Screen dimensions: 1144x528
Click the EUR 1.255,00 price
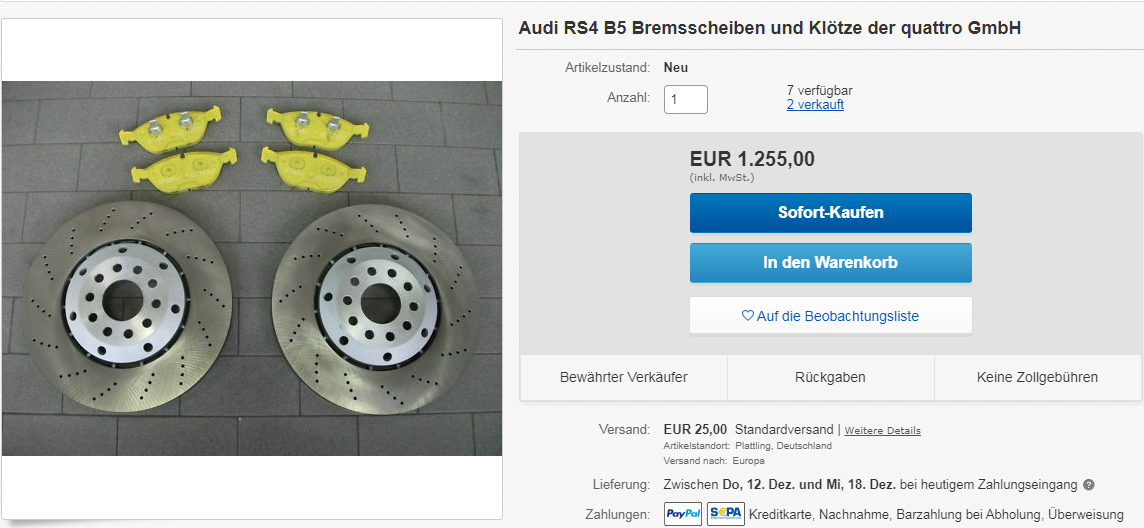(752, 158)
